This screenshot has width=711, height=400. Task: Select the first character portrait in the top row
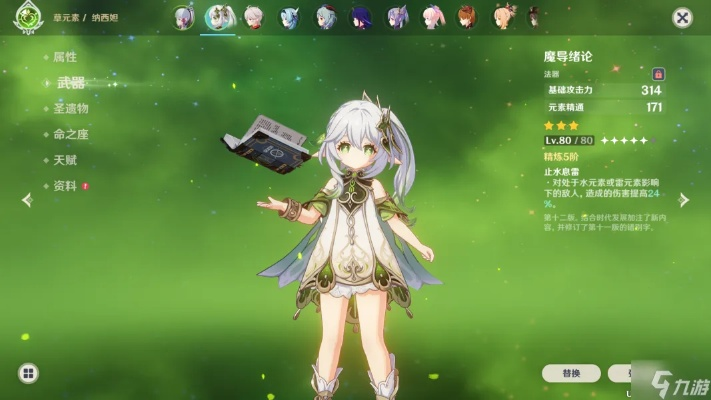point(182,16)
